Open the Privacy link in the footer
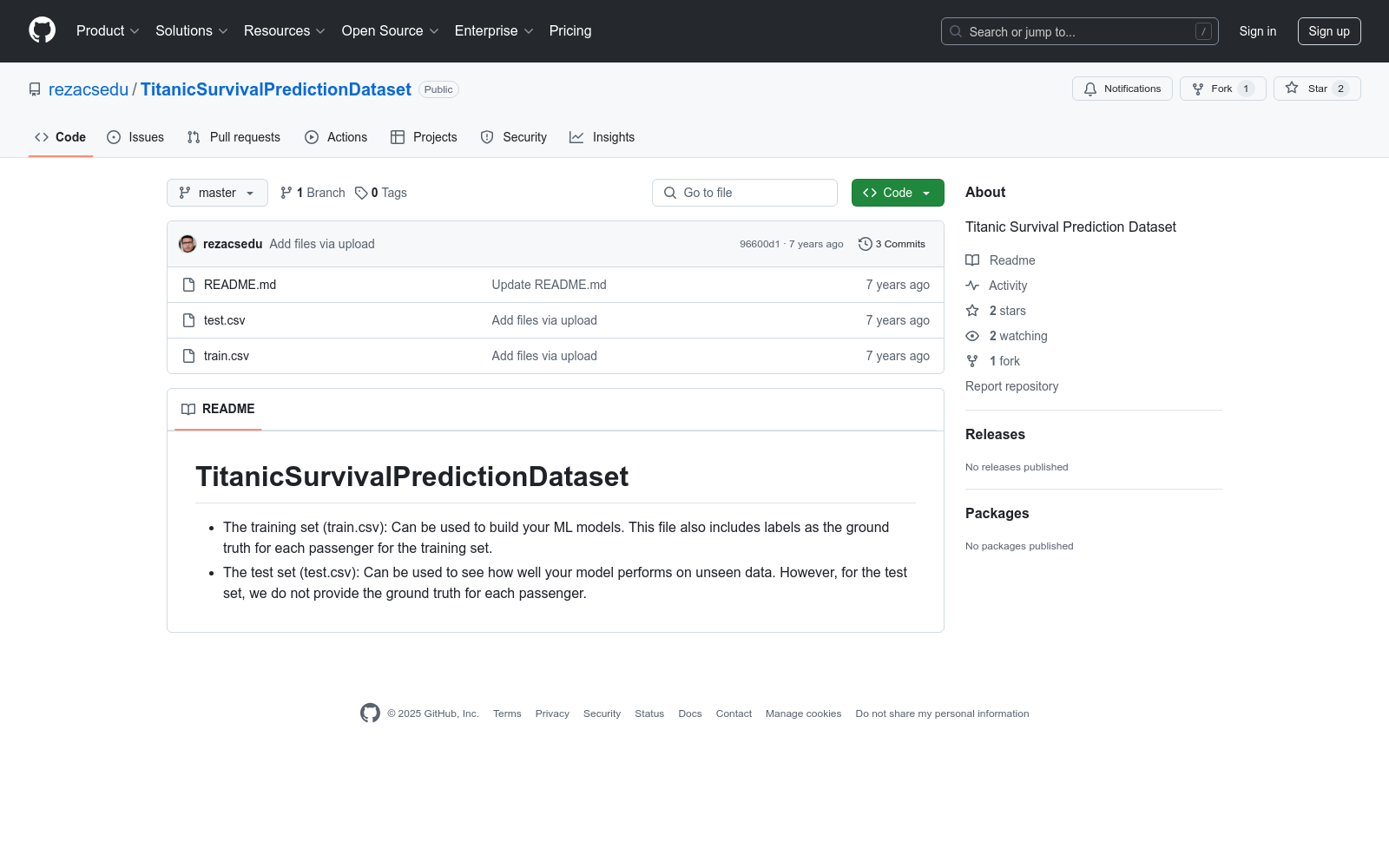This screenshot has width=1389, height=868. 552,713
